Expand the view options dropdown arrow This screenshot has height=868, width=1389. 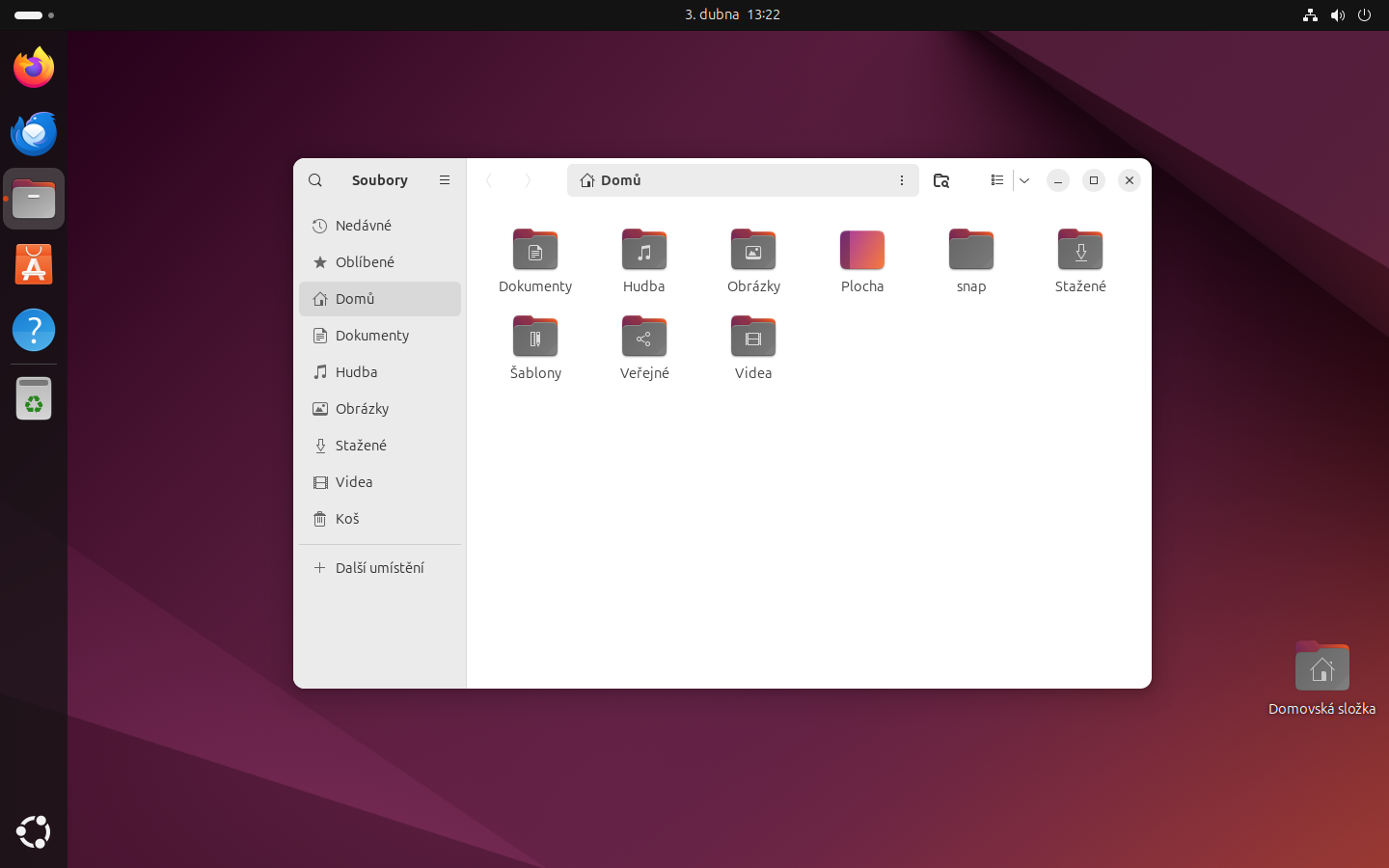pos(1024,180)
